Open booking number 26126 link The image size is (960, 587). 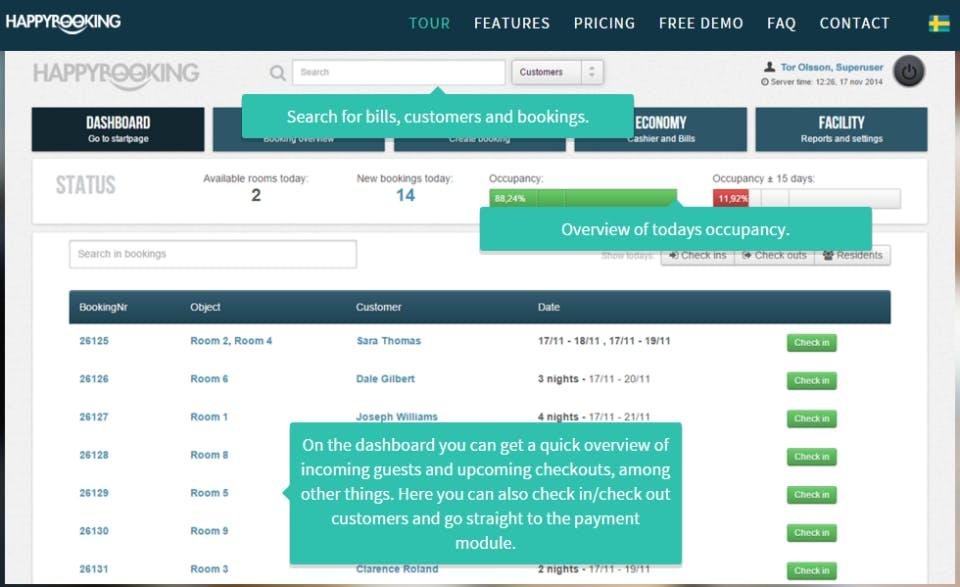pos(94,379)
